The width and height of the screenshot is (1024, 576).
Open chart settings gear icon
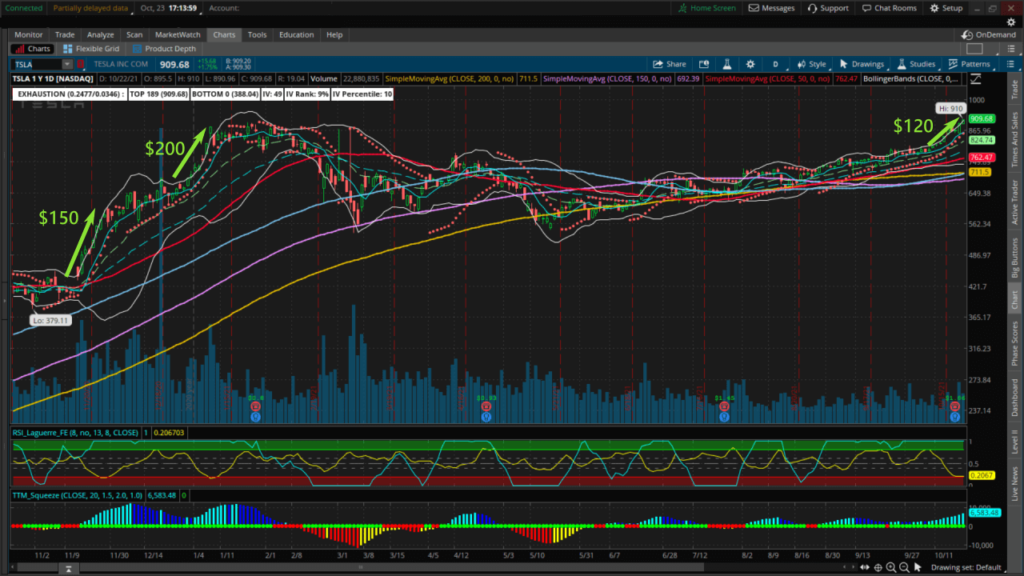[x=748, y=63]
